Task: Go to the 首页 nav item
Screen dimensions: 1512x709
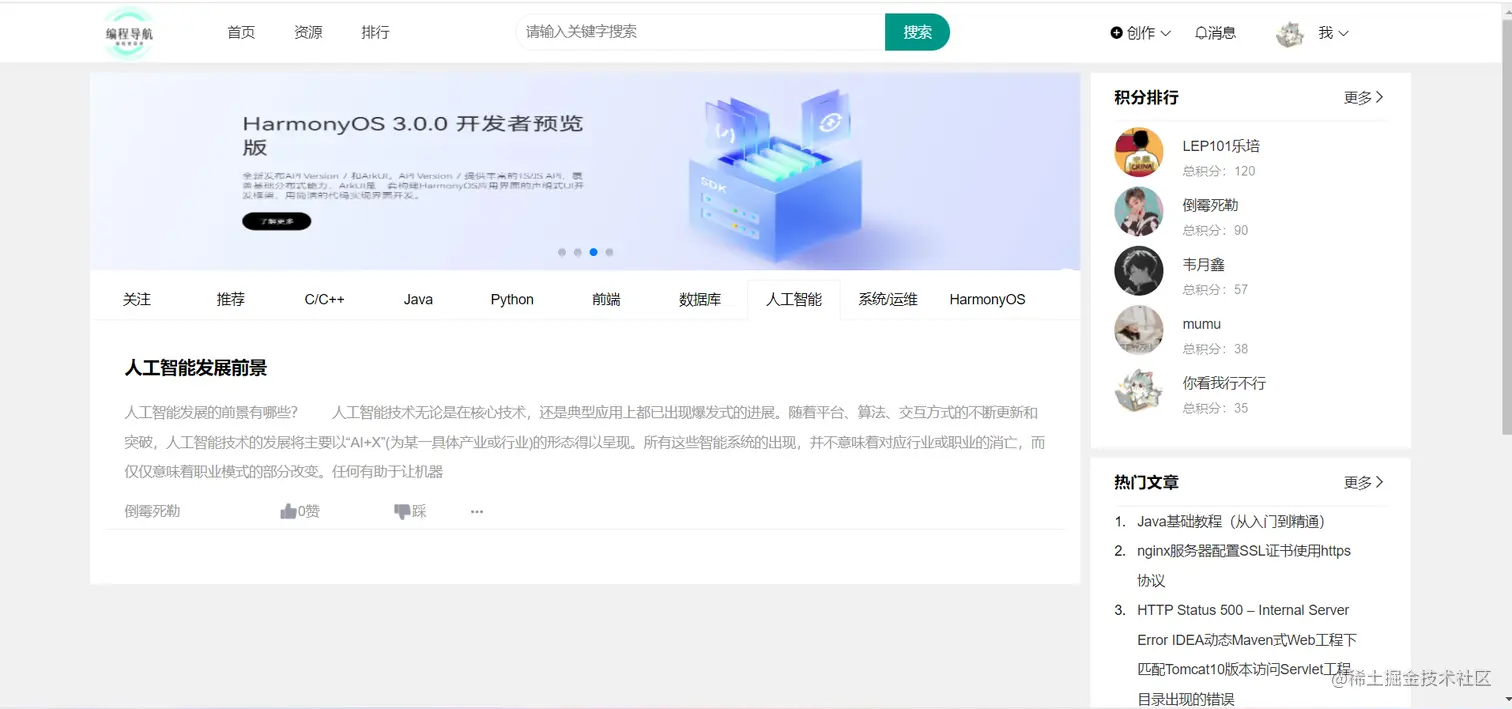Action: pos(241,32)
